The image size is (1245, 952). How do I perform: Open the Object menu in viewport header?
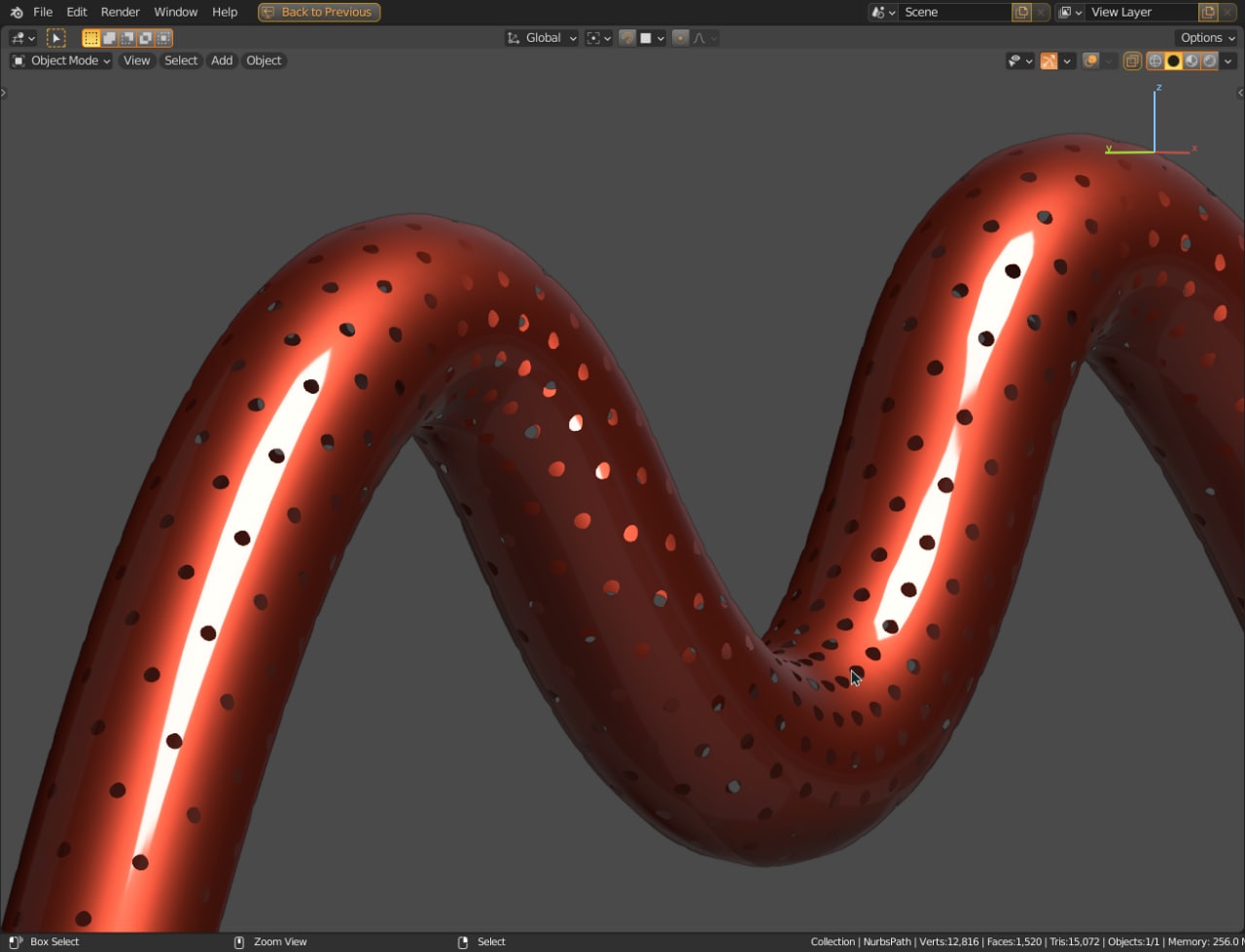coord(264,60)
